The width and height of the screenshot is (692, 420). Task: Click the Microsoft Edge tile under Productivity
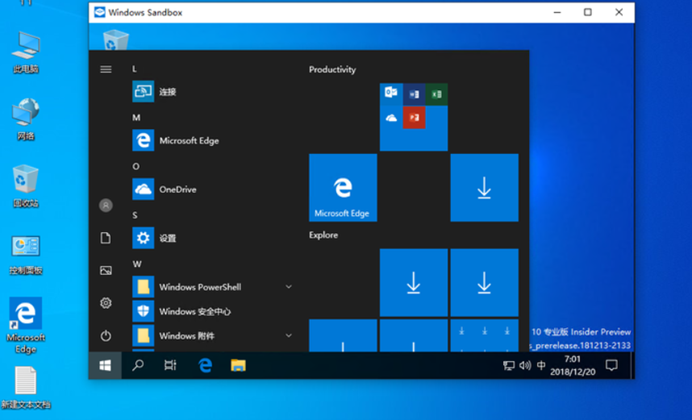(343, 188)
